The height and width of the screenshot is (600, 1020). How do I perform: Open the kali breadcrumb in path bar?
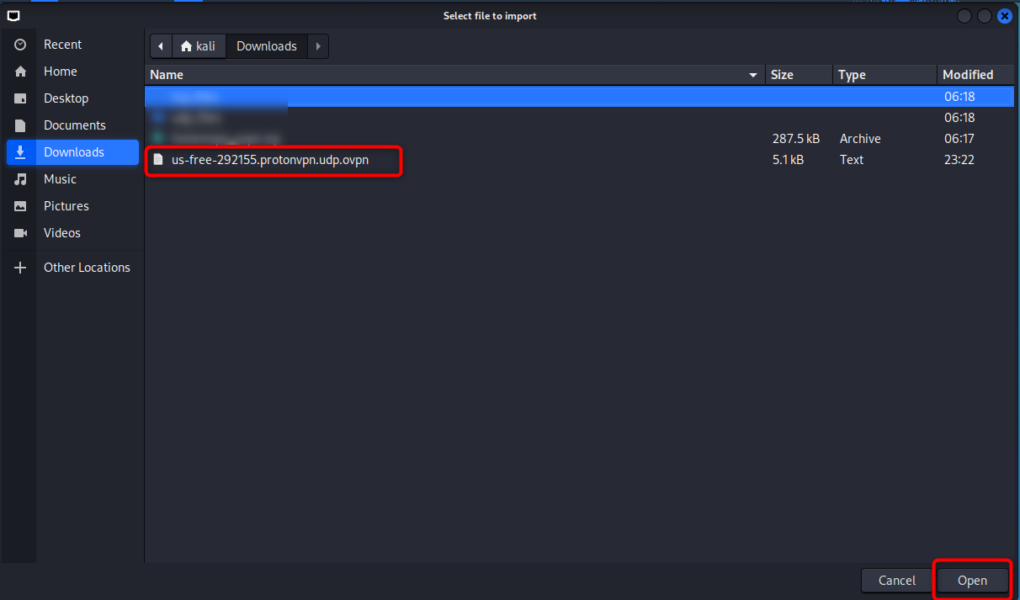[x=199, y=45]
